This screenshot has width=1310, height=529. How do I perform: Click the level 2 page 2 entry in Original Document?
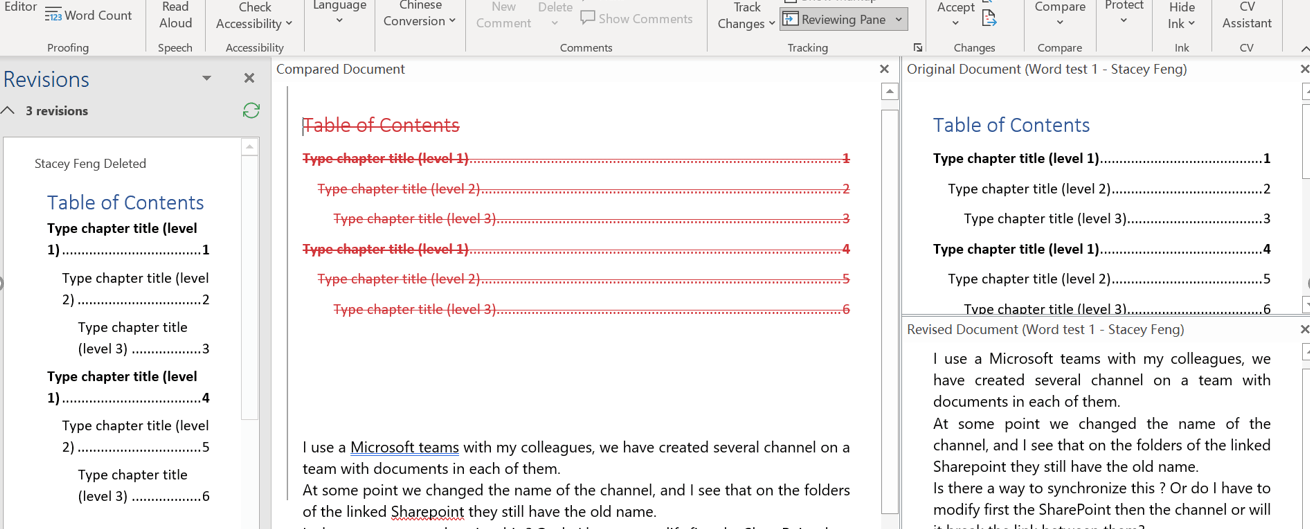(x=1110, y=188)
